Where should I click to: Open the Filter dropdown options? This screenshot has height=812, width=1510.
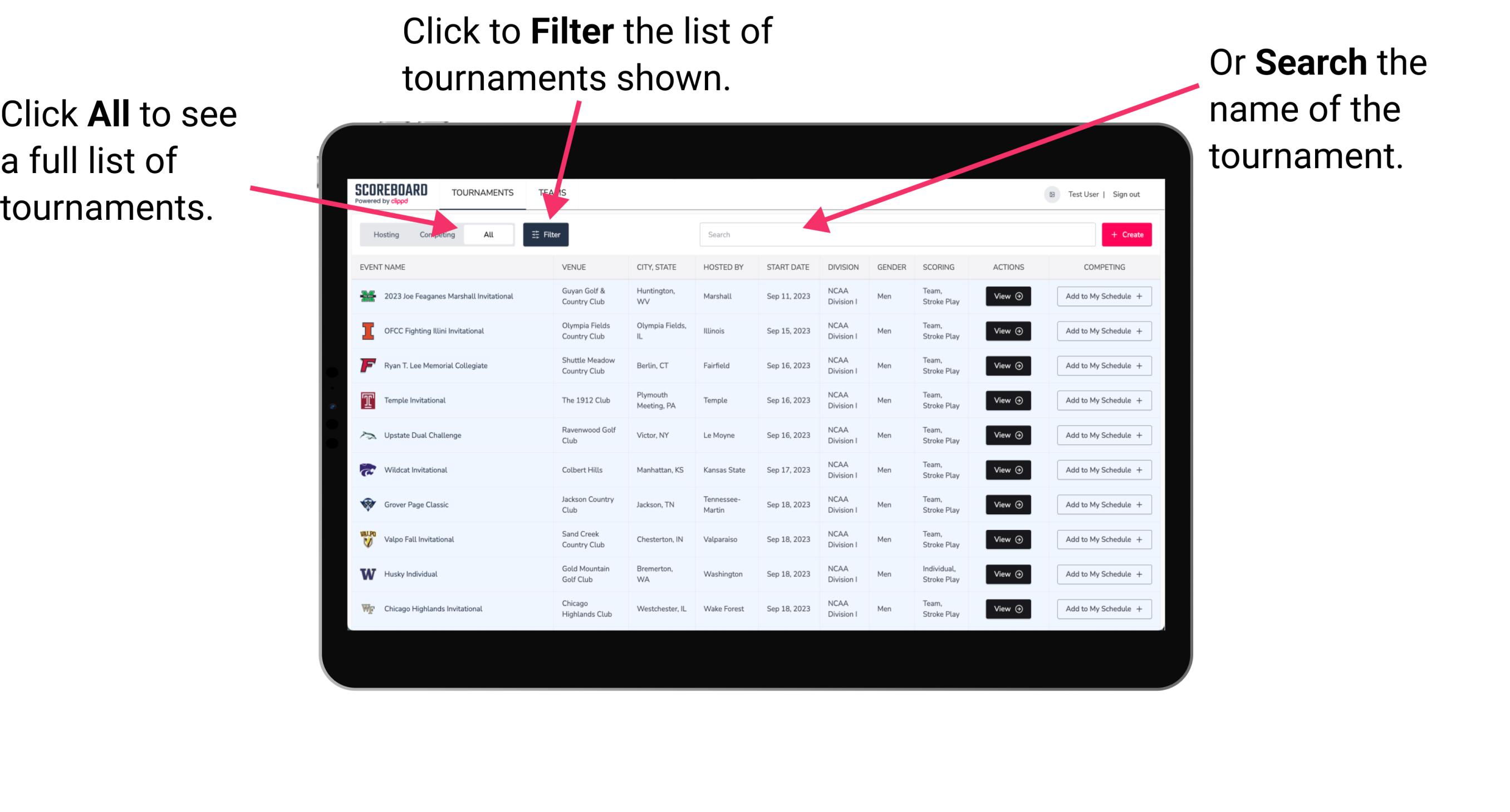point(546,234)
